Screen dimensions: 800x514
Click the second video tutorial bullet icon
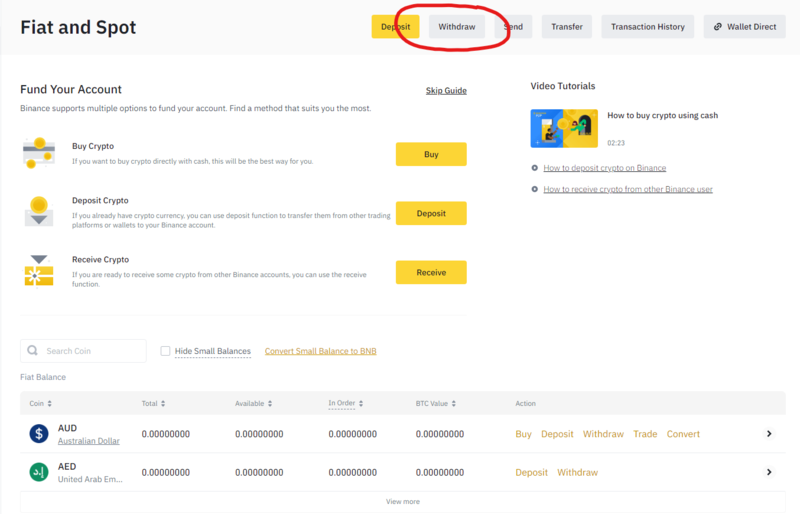point(534,189)
